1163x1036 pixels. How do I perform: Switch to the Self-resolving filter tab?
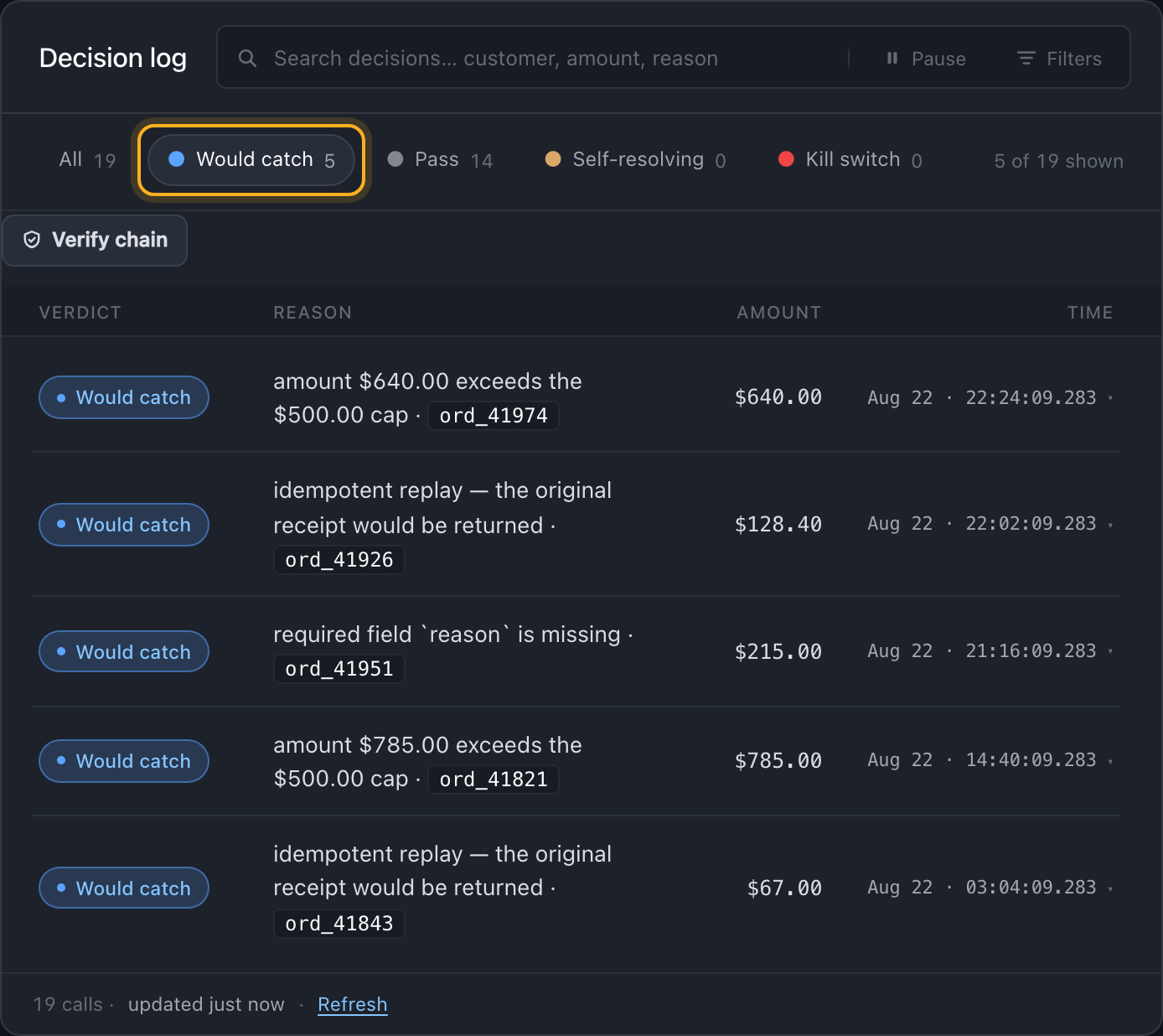point(636,160)
